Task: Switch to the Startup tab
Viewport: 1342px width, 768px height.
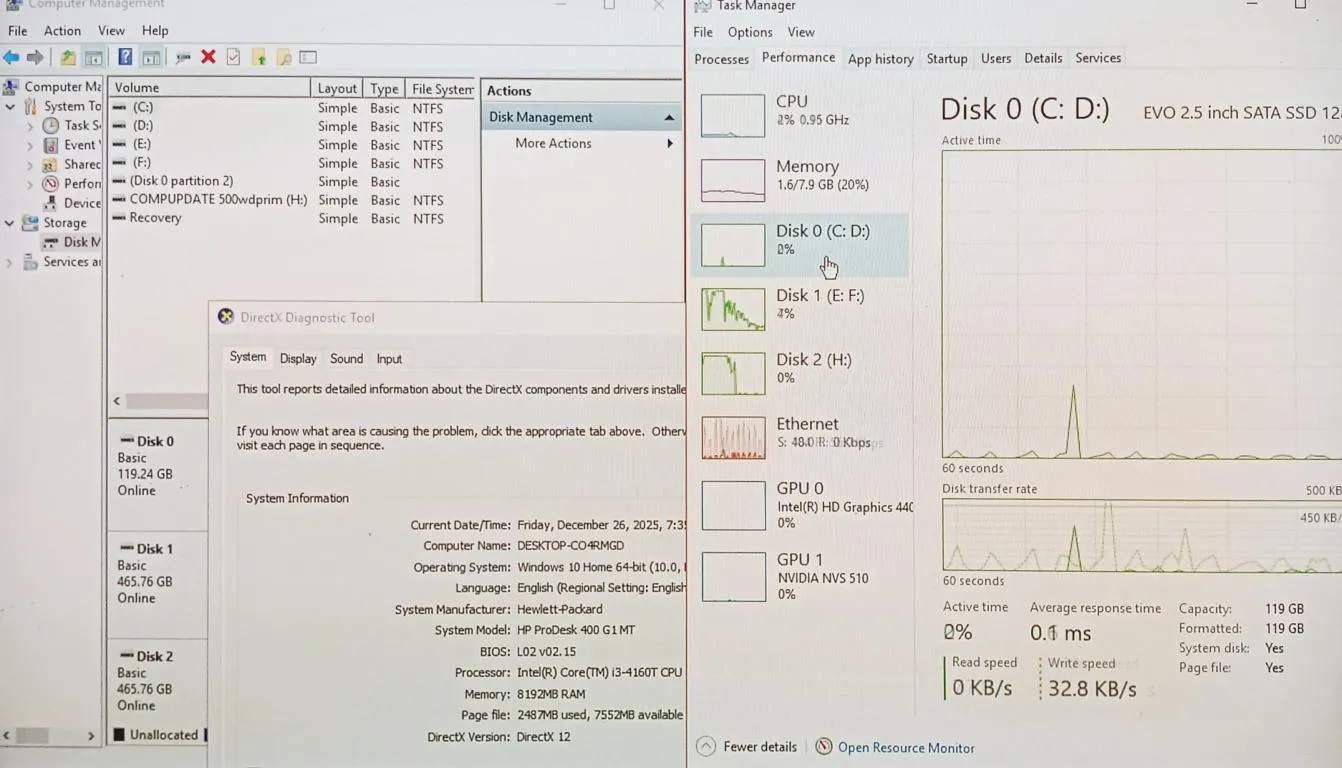Action: coord(946,59)
